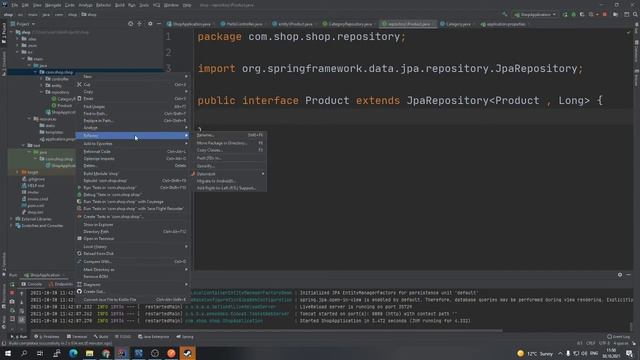Open the Java Enterprise tool window button
Image resolution: width=640 pixels, height=360 pixels.
pos(154,337)
